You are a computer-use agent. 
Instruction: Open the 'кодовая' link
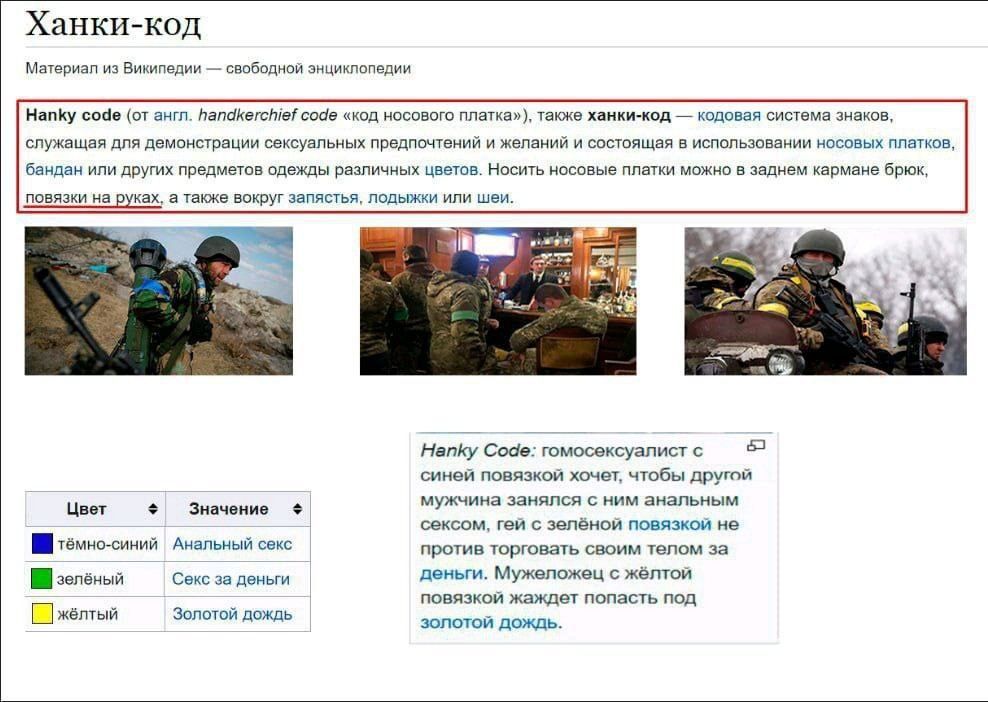(729, 115)
